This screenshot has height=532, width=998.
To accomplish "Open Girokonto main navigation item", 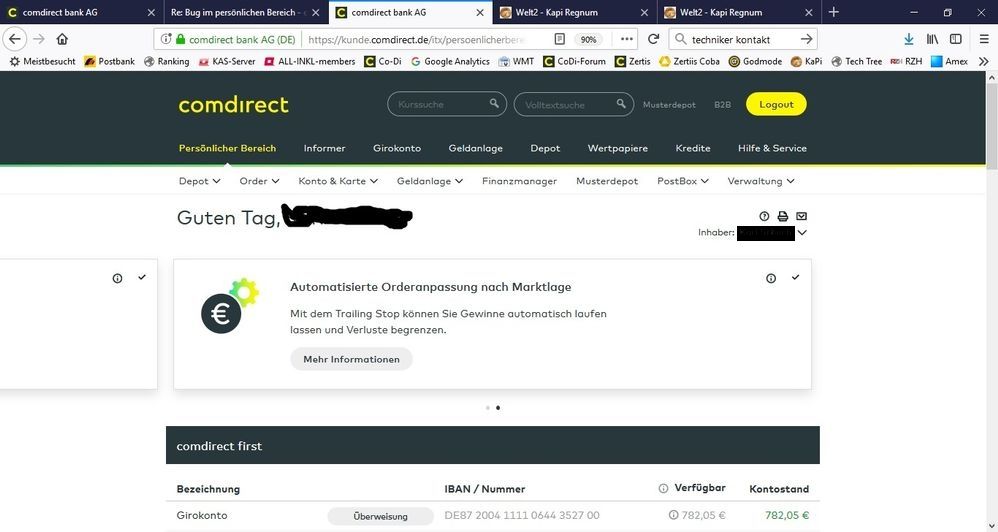I will (397, 148).
